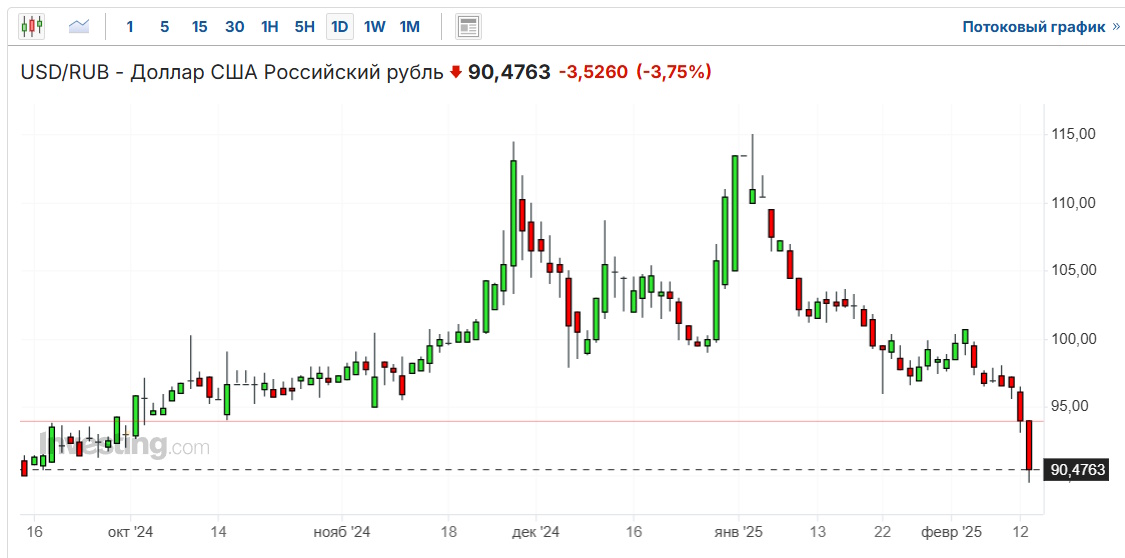
Task: Switch to the 1H timeframe
Action: point(270,27)
